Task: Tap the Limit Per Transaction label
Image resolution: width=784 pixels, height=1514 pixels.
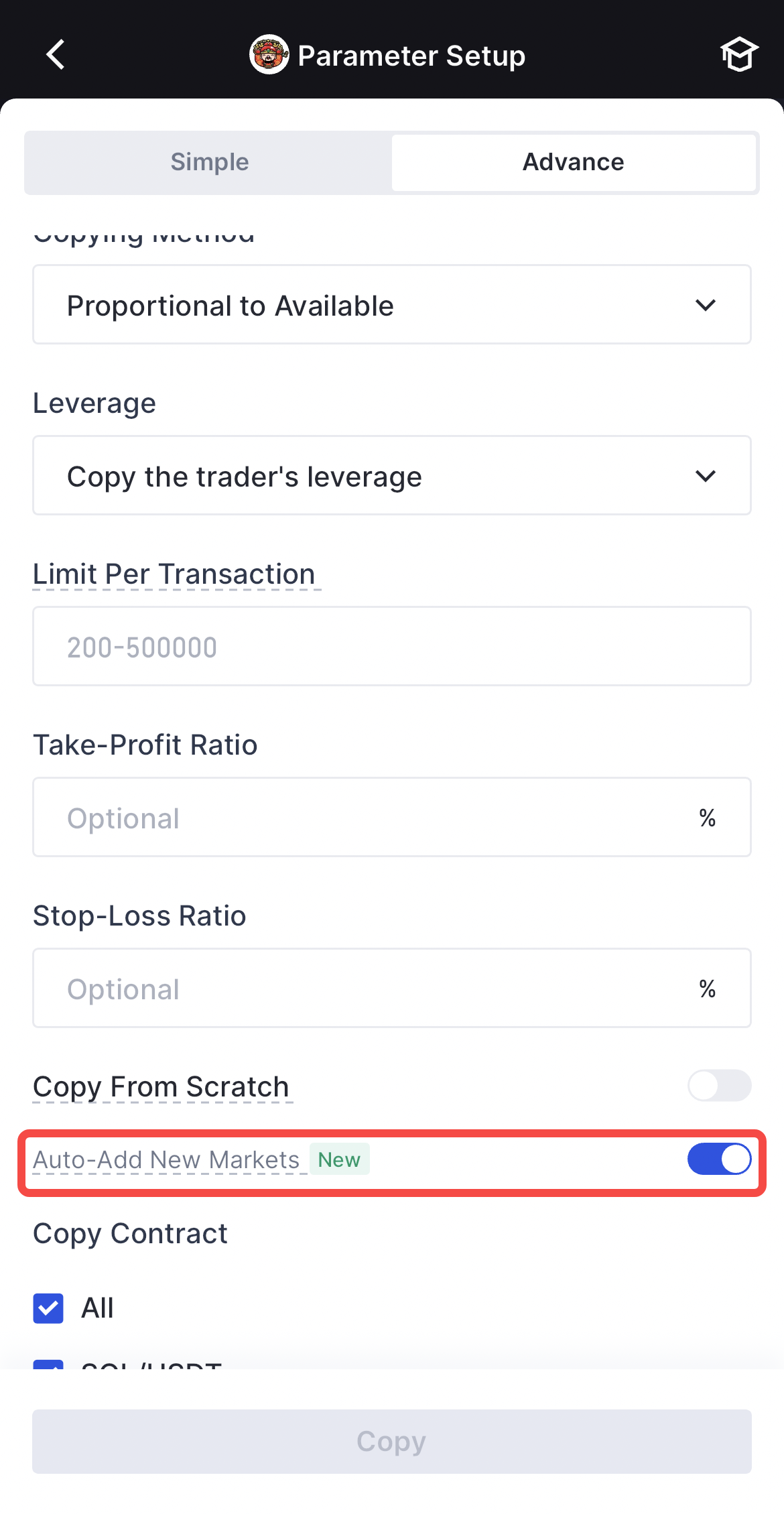Action: [174, 574]
